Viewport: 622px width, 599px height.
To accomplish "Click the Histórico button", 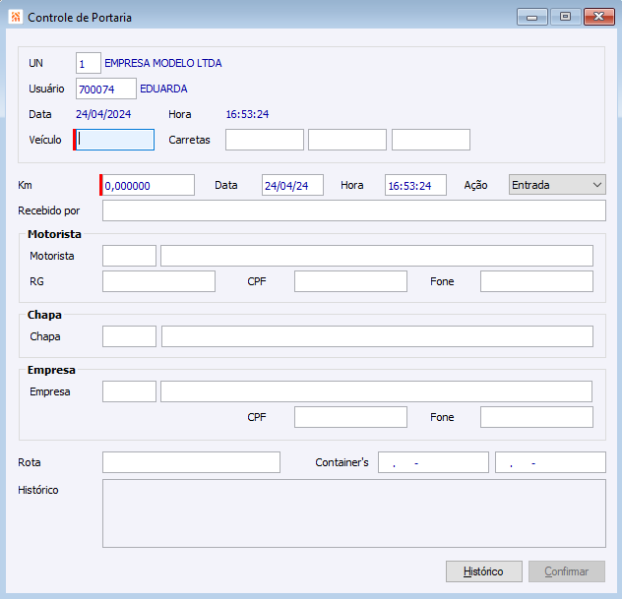I will pos(484,571).
